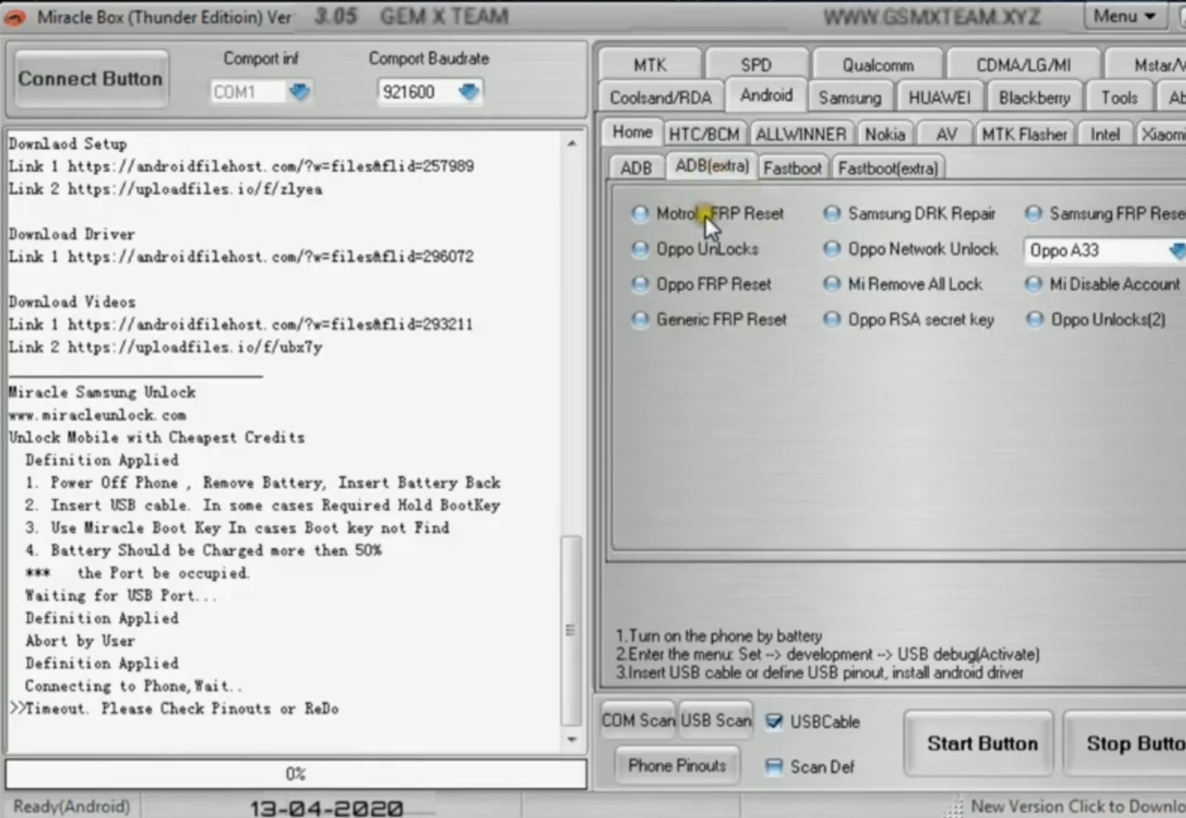Select Generic FRP Reset radio option
The height and width of the screenshot is (818, 1186).
tap(640, 320)
